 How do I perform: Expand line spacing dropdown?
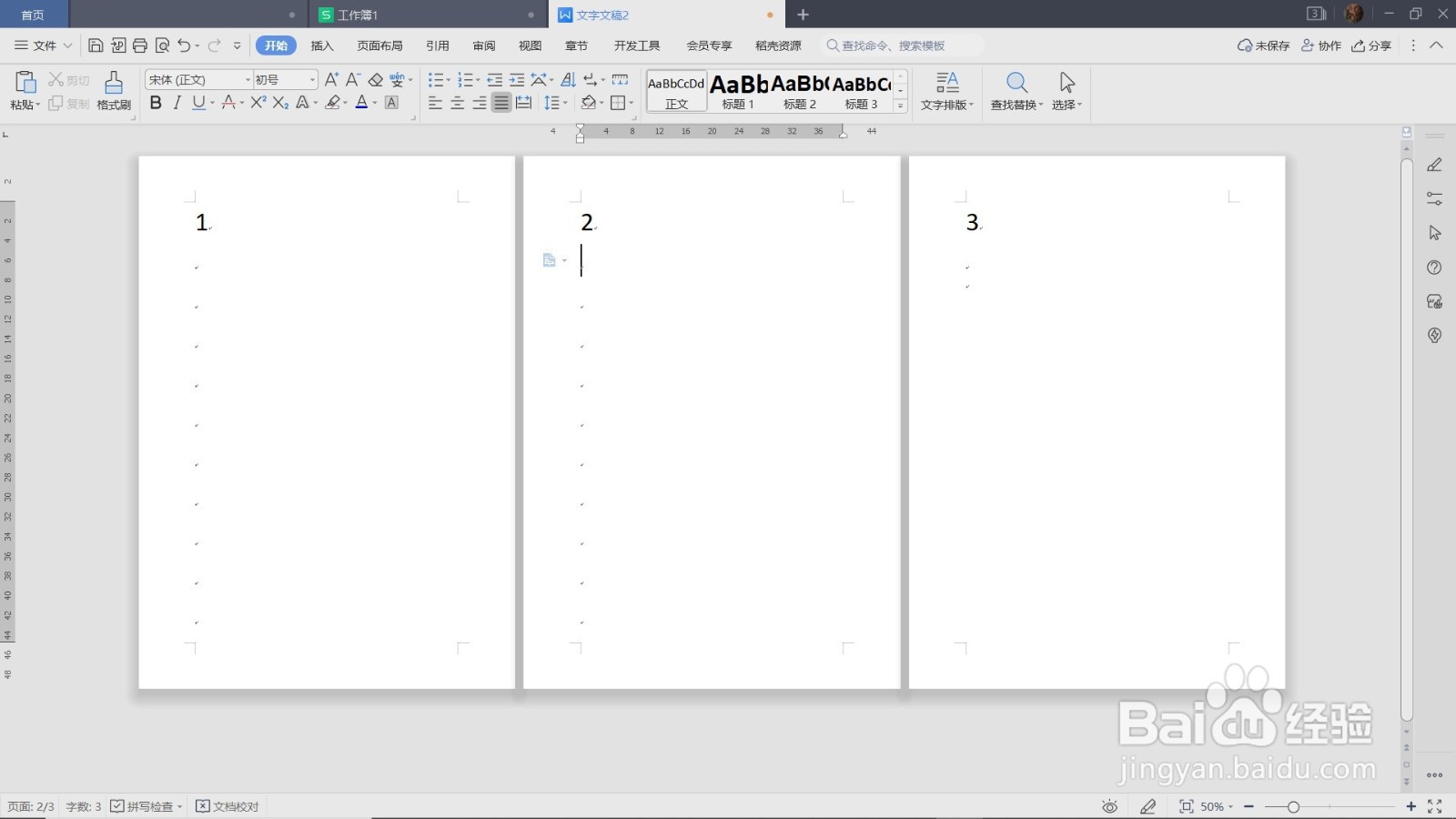(565, 103)
